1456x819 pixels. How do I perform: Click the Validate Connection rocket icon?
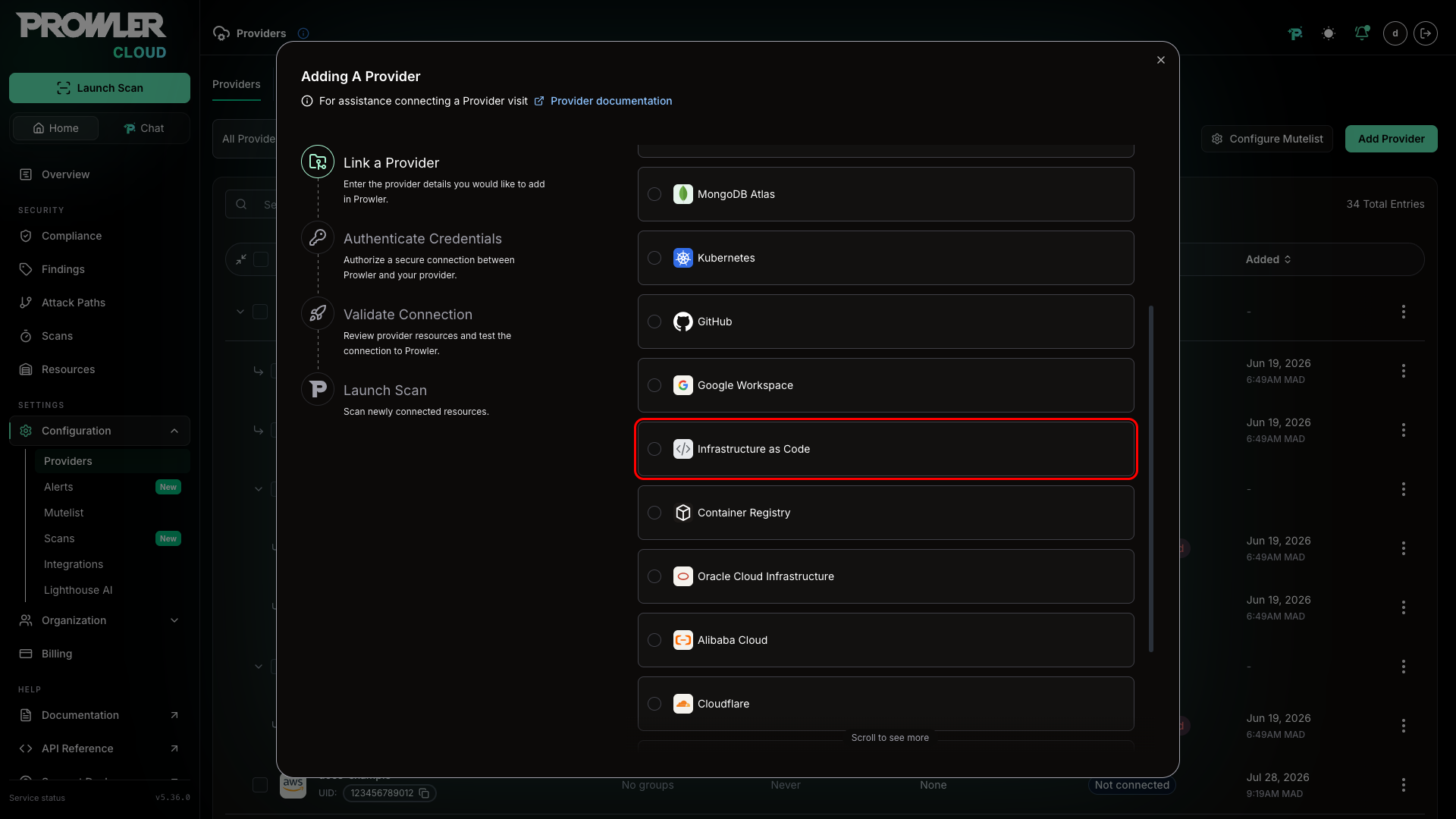318,313
